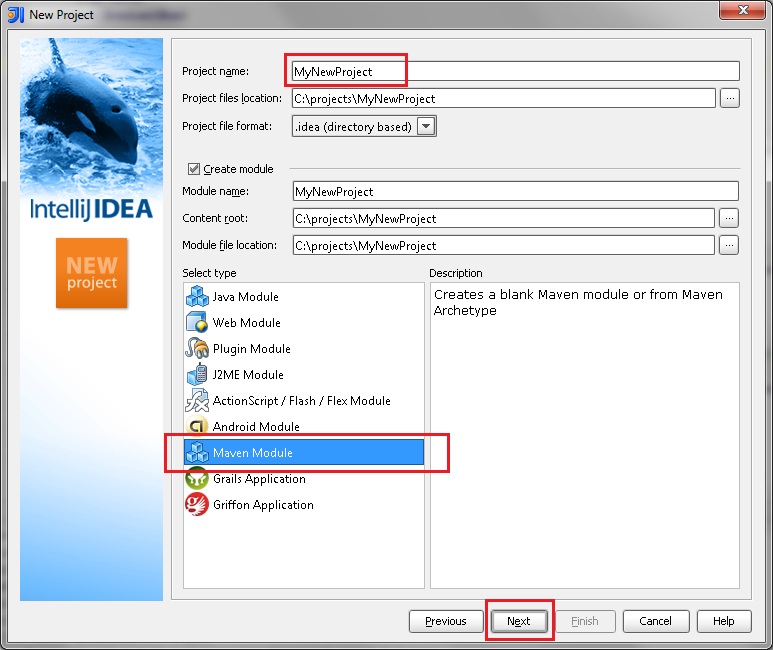The image size is (773, 650).
Task: Click the disabled Finish button
Action: pyautogui.click(x=585, y=621)
